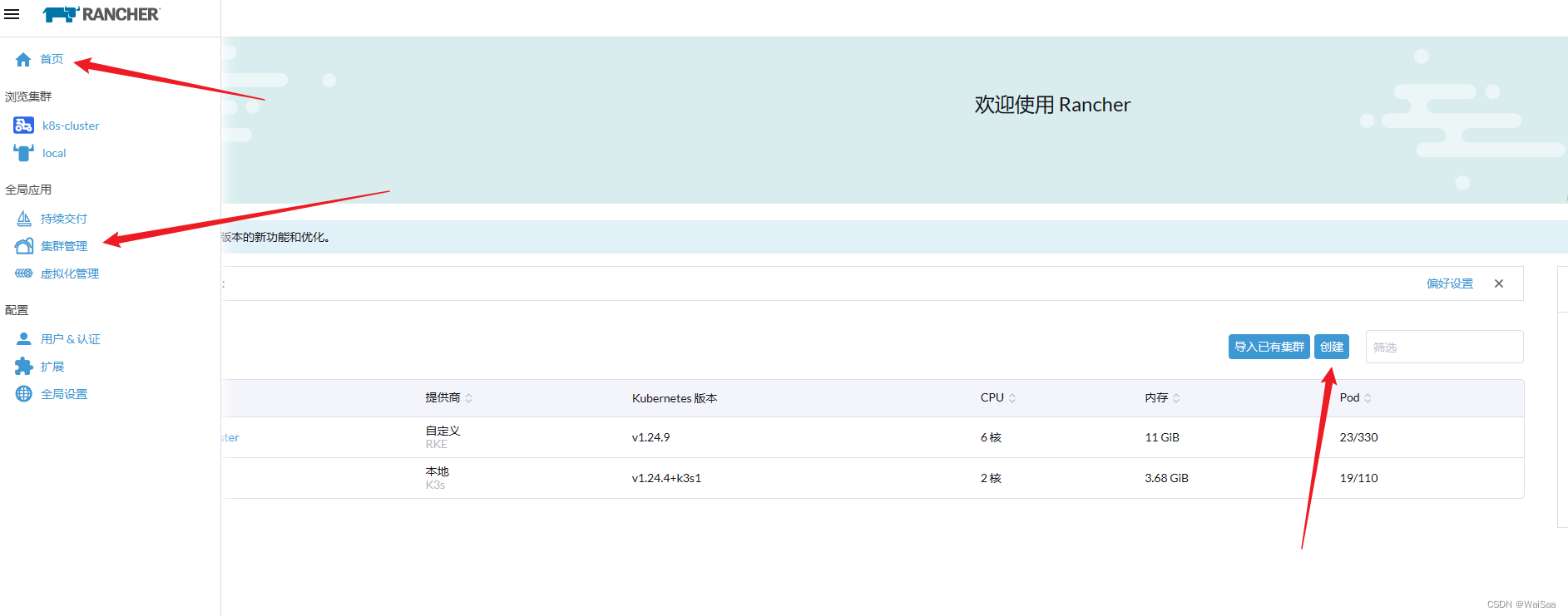Close the preferences notice with X
1568x616 pixels.
[1499, 283]
